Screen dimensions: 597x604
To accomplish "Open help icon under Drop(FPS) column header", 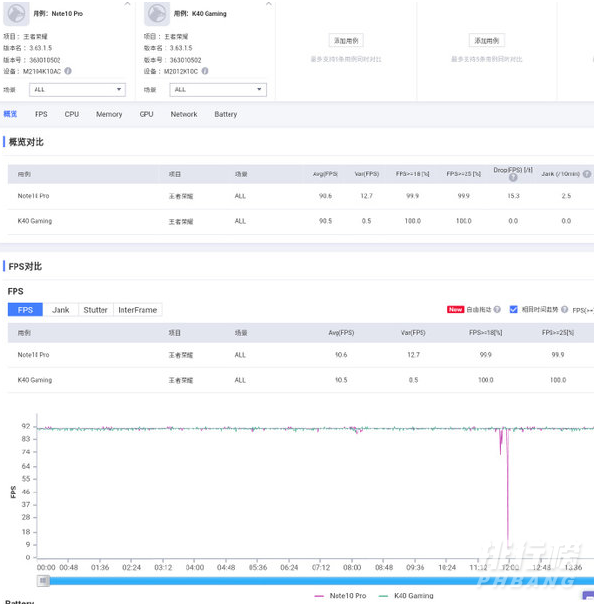I will (x=513, y=178).
